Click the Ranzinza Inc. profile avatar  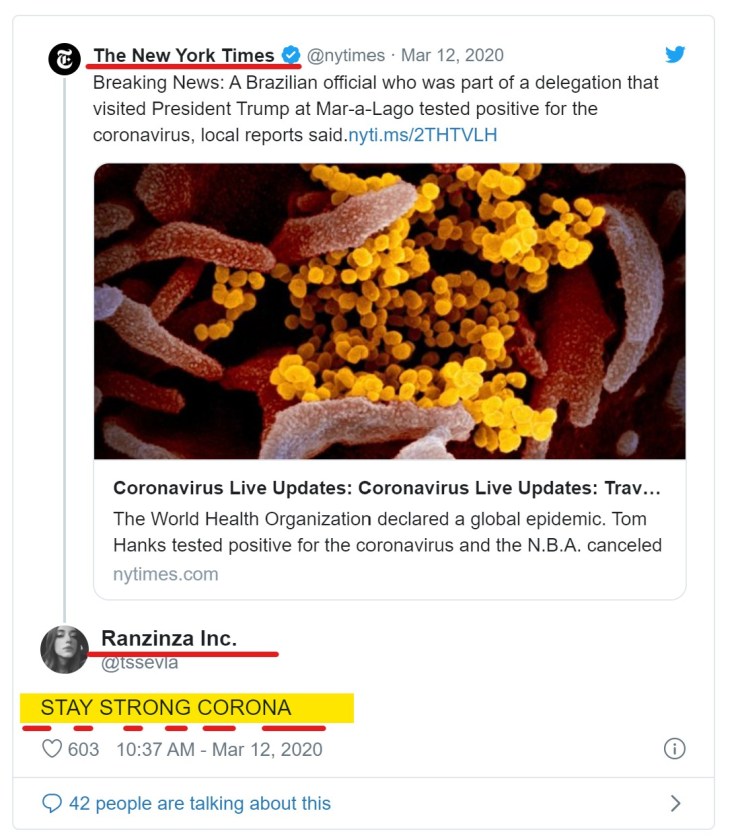65,649
